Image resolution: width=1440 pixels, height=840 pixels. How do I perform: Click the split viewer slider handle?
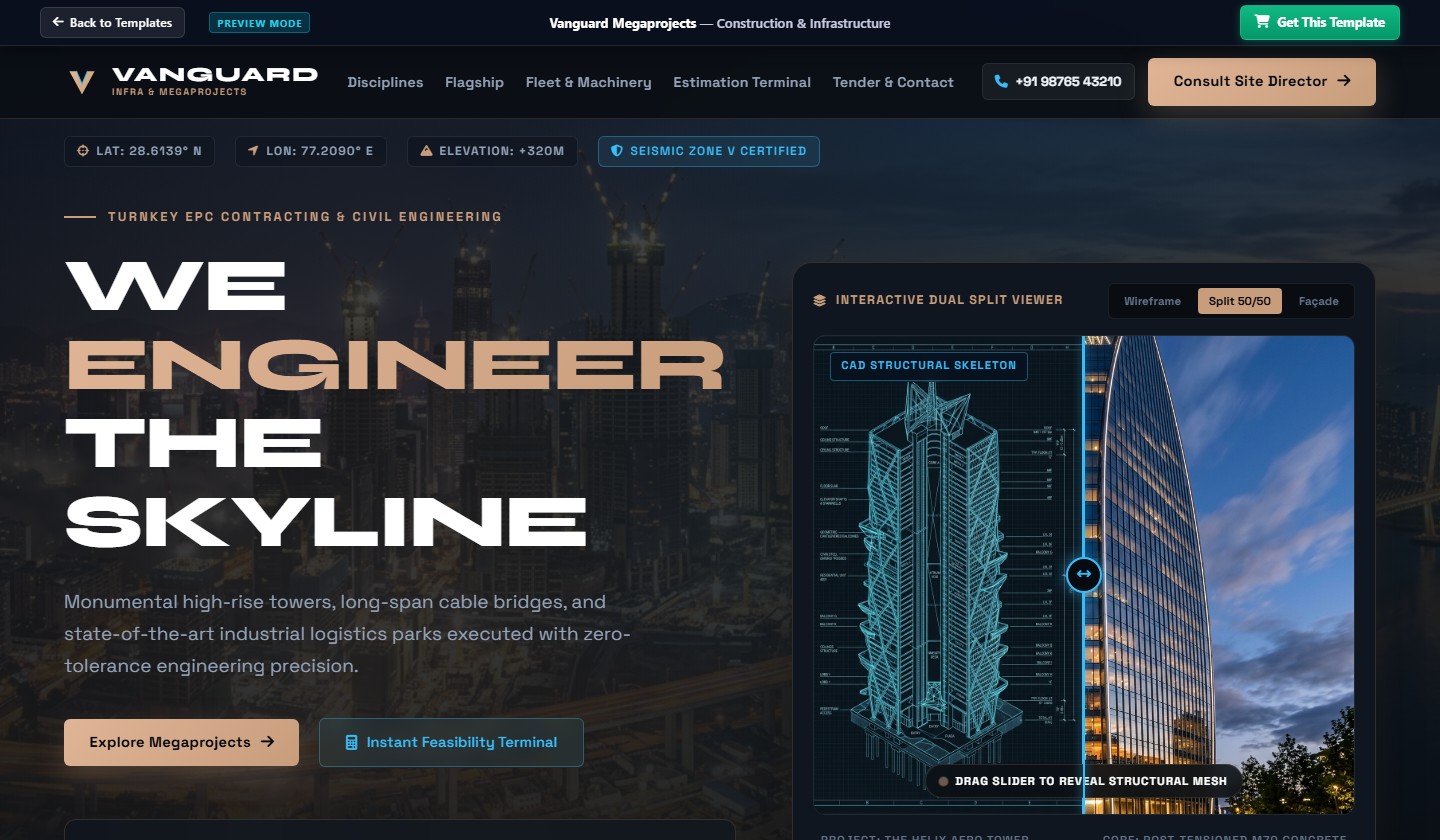(x=1084, y=575)
